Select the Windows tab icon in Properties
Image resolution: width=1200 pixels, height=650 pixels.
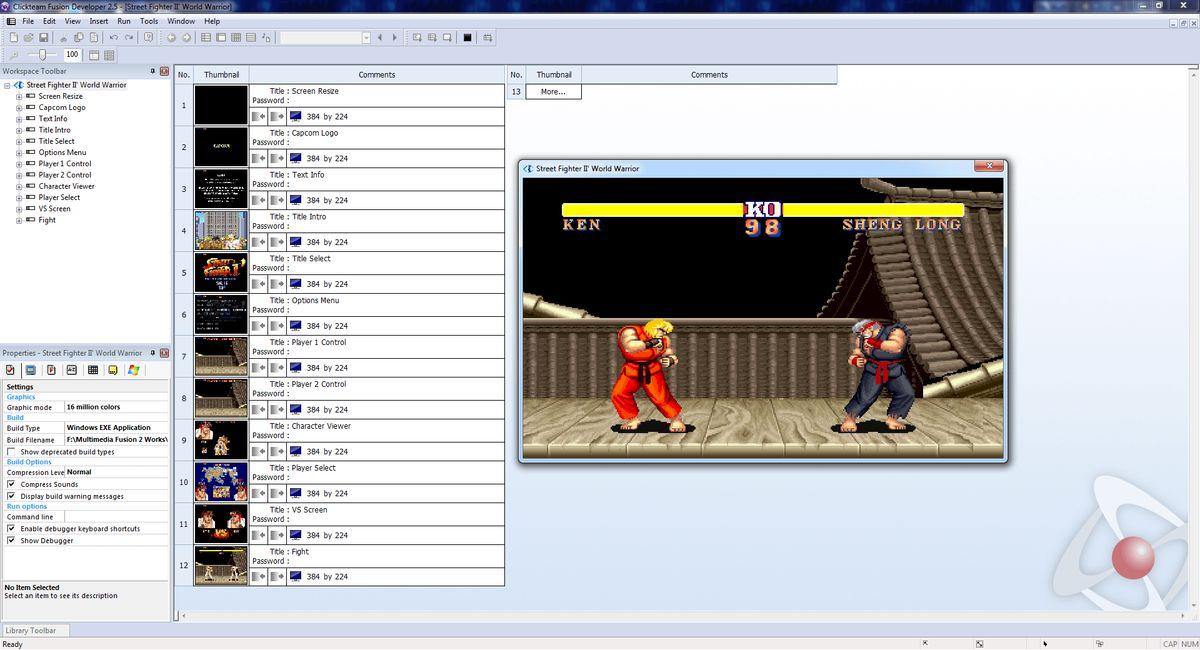(133, 370)
